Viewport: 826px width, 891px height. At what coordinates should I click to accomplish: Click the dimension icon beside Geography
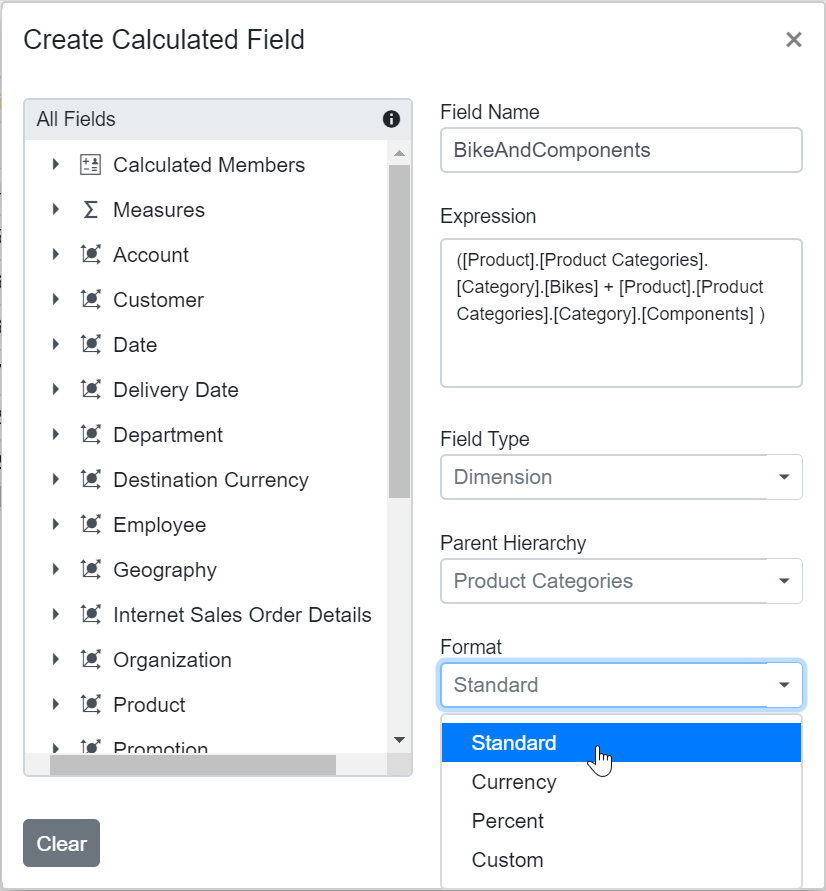(x=91, y=569)
